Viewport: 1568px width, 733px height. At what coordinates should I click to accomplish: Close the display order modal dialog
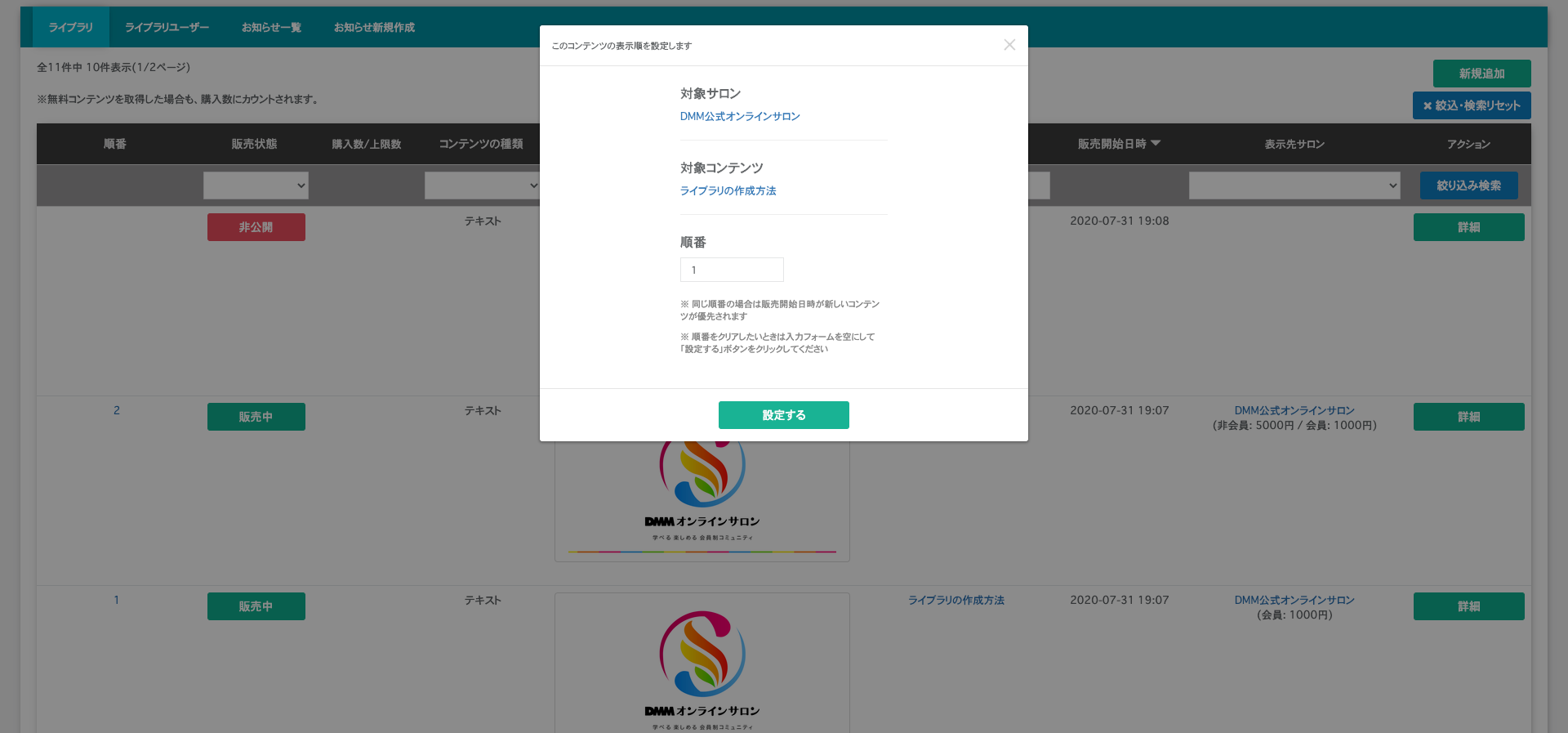pyautogui.click(x=1009, y=45)
